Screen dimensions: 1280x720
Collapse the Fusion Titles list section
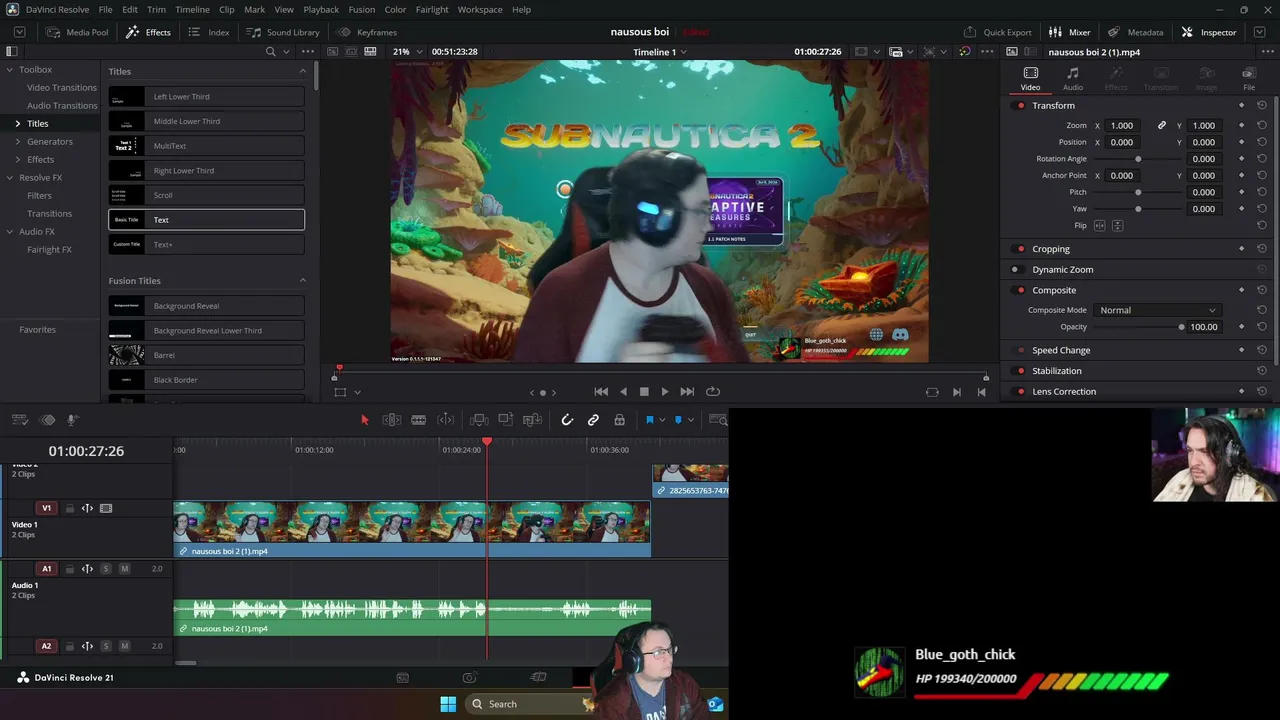(x=303, y=281)
